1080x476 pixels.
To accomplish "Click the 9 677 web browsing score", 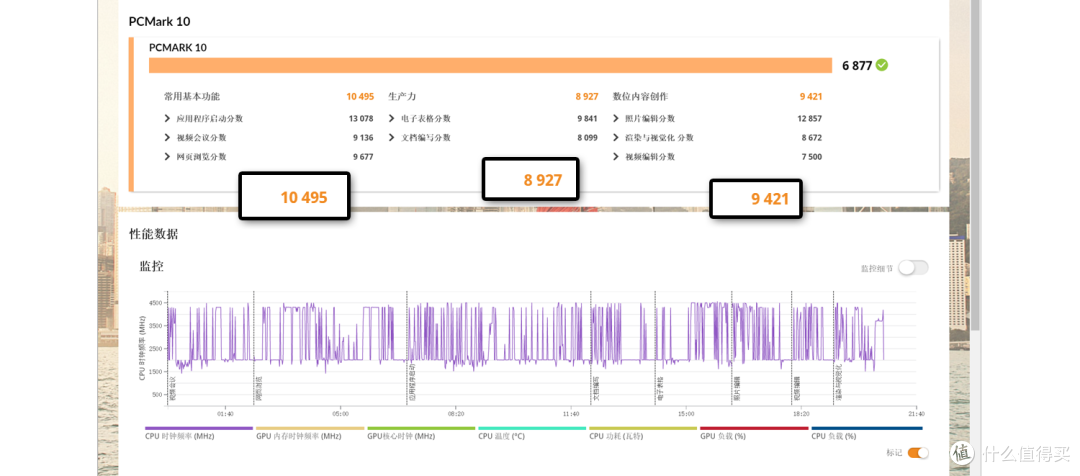I will coord(363,157).
